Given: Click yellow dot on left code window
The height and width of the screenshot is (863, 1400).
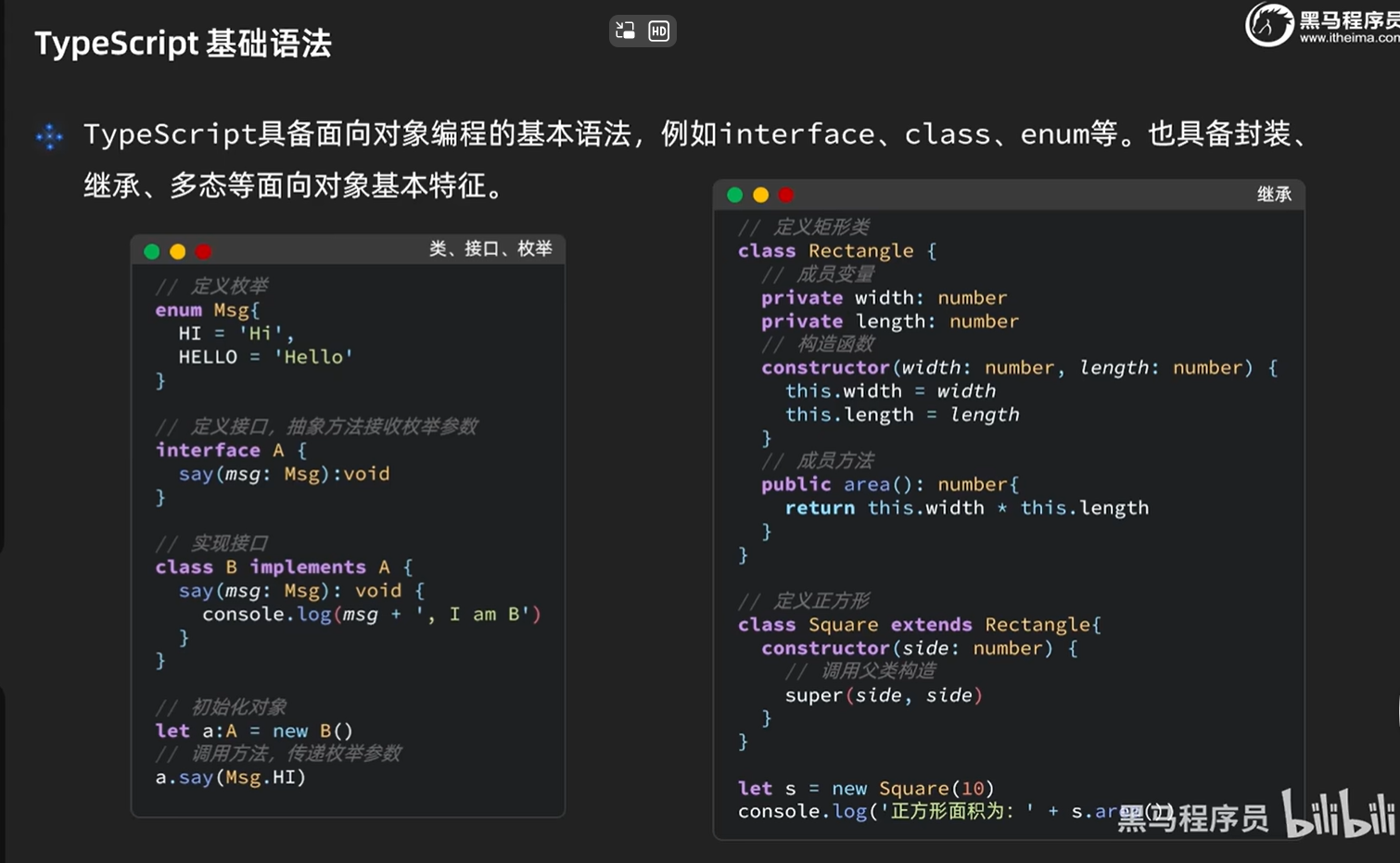Looking at the screenshot, I should [178, 251].
